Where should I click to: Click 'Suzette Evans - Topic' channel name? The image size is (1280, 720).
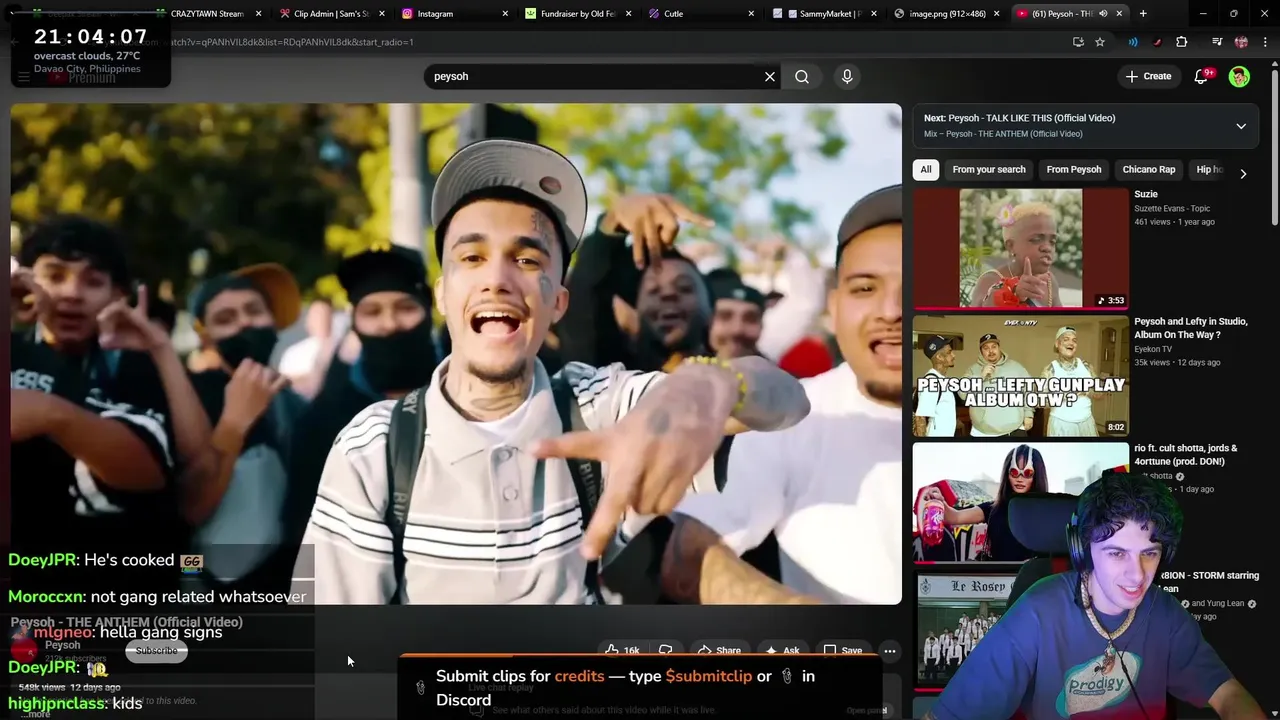1171,209
